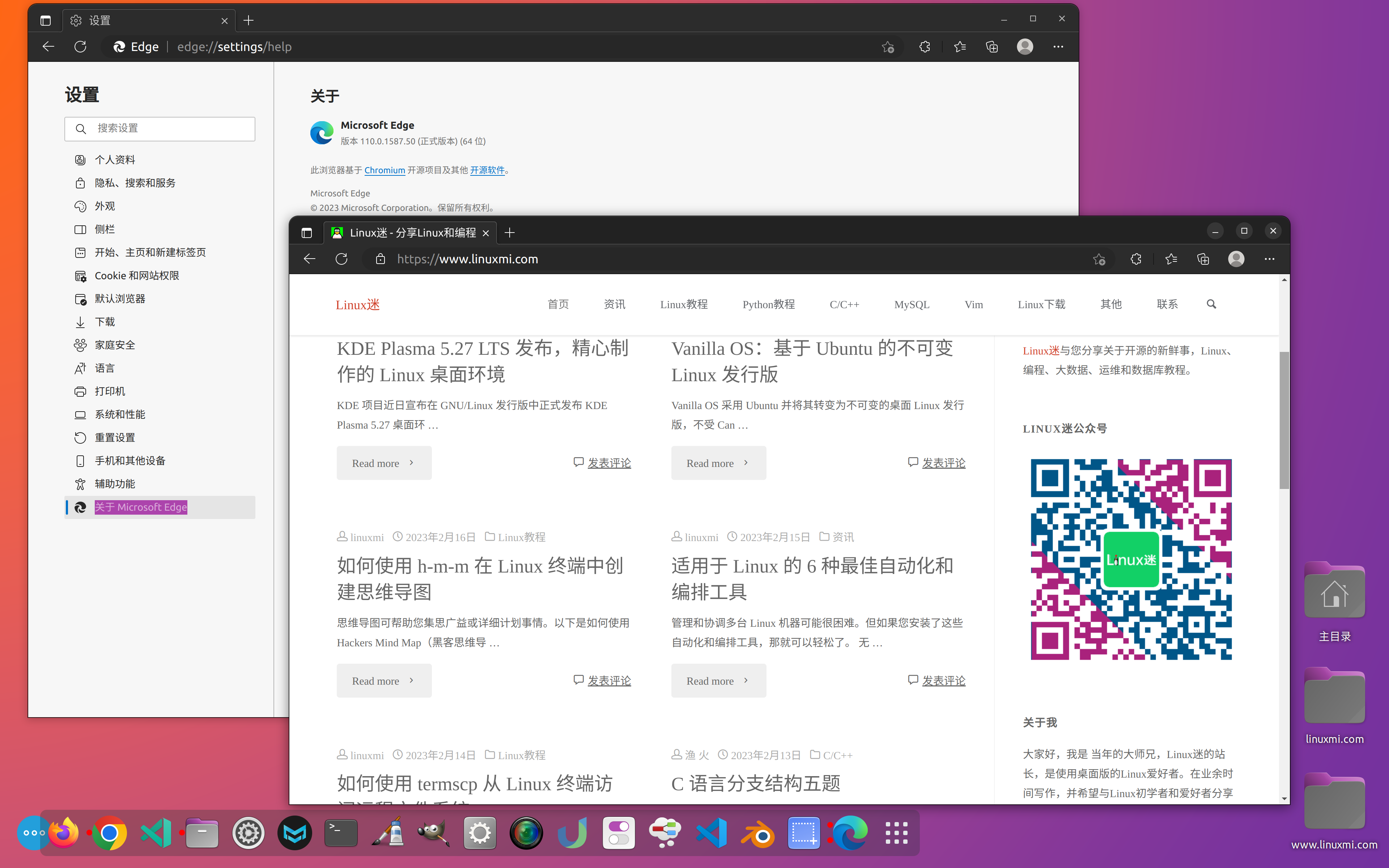This screenshot has height=868, width=1389.
Task: Reload the Edge settings page
Action: point(80,47)
